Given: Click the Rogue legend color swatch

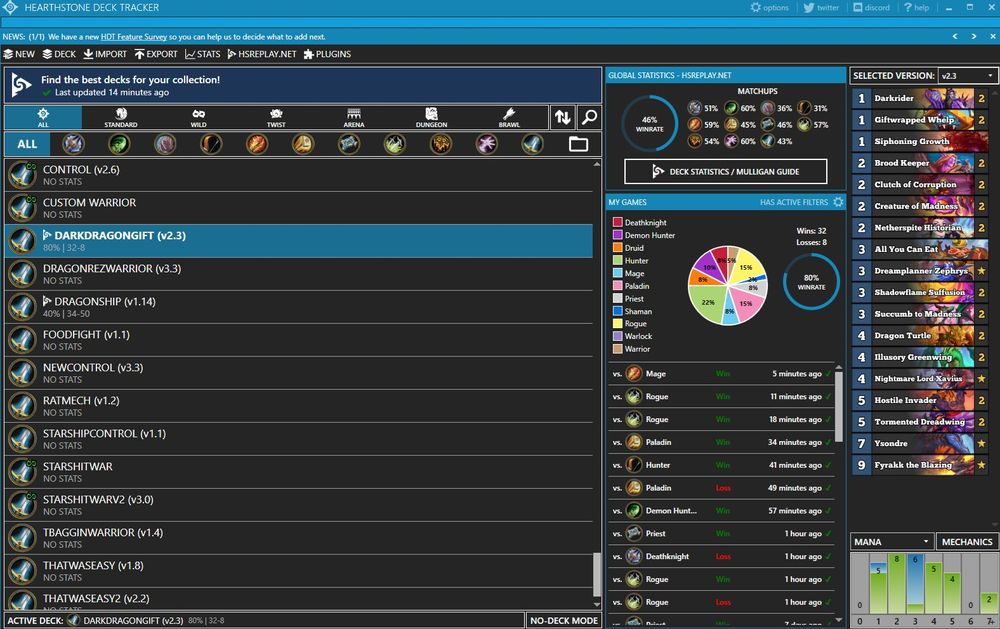Looking at the screenshot, I should [x=617, y=323].
